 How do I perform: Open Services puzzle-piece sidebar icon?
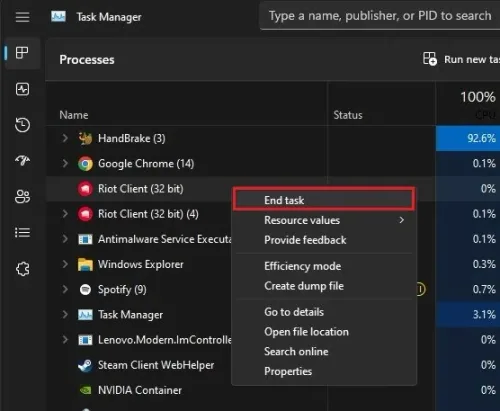coord(22,269)
